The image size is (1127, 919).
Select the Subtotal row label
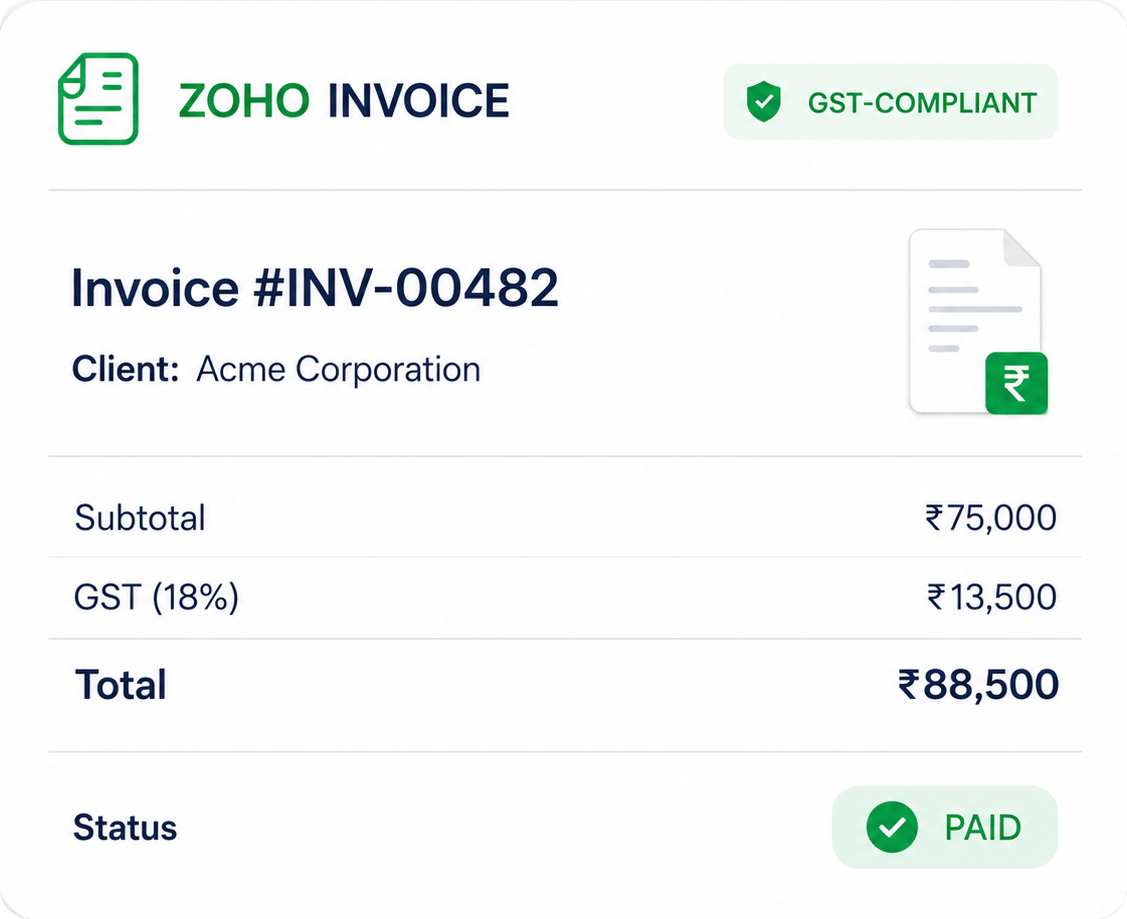click(x=140, y=518)
